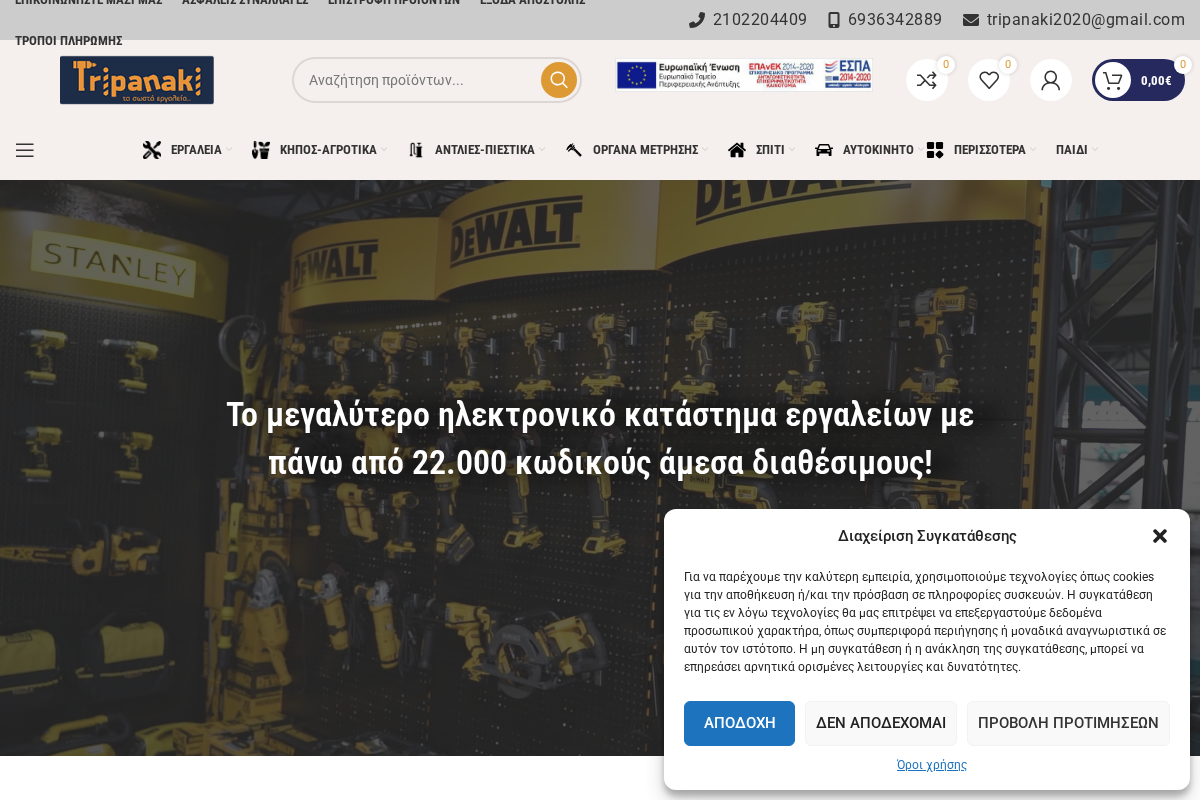Click the ΣΠΙΤΙ house icon
The height and width of the screenshot is (800, 1200).
point(737,150)
